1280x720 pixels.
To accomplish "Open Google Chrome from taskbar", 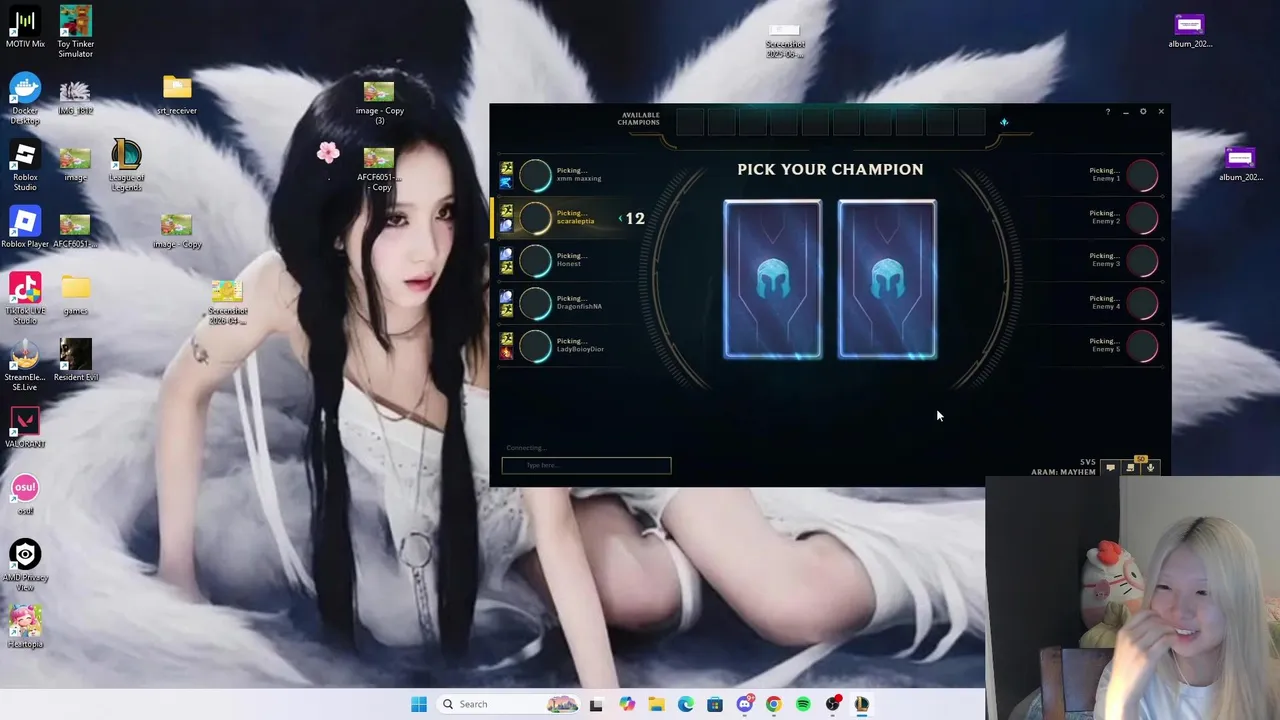I will [x=773, y=704].
